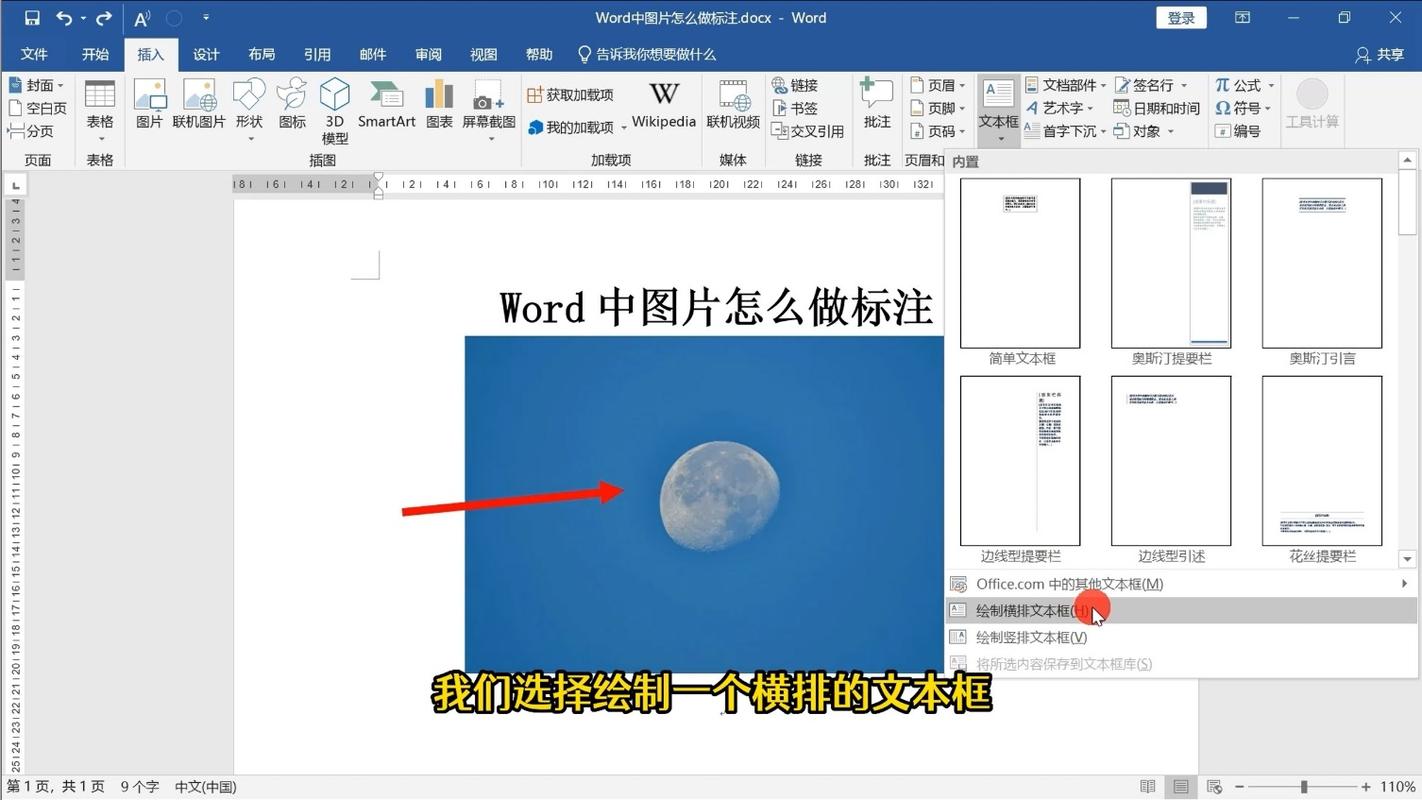
Task: Click 获取加载项 get add-ins
Action: click(x=570, y=95)
